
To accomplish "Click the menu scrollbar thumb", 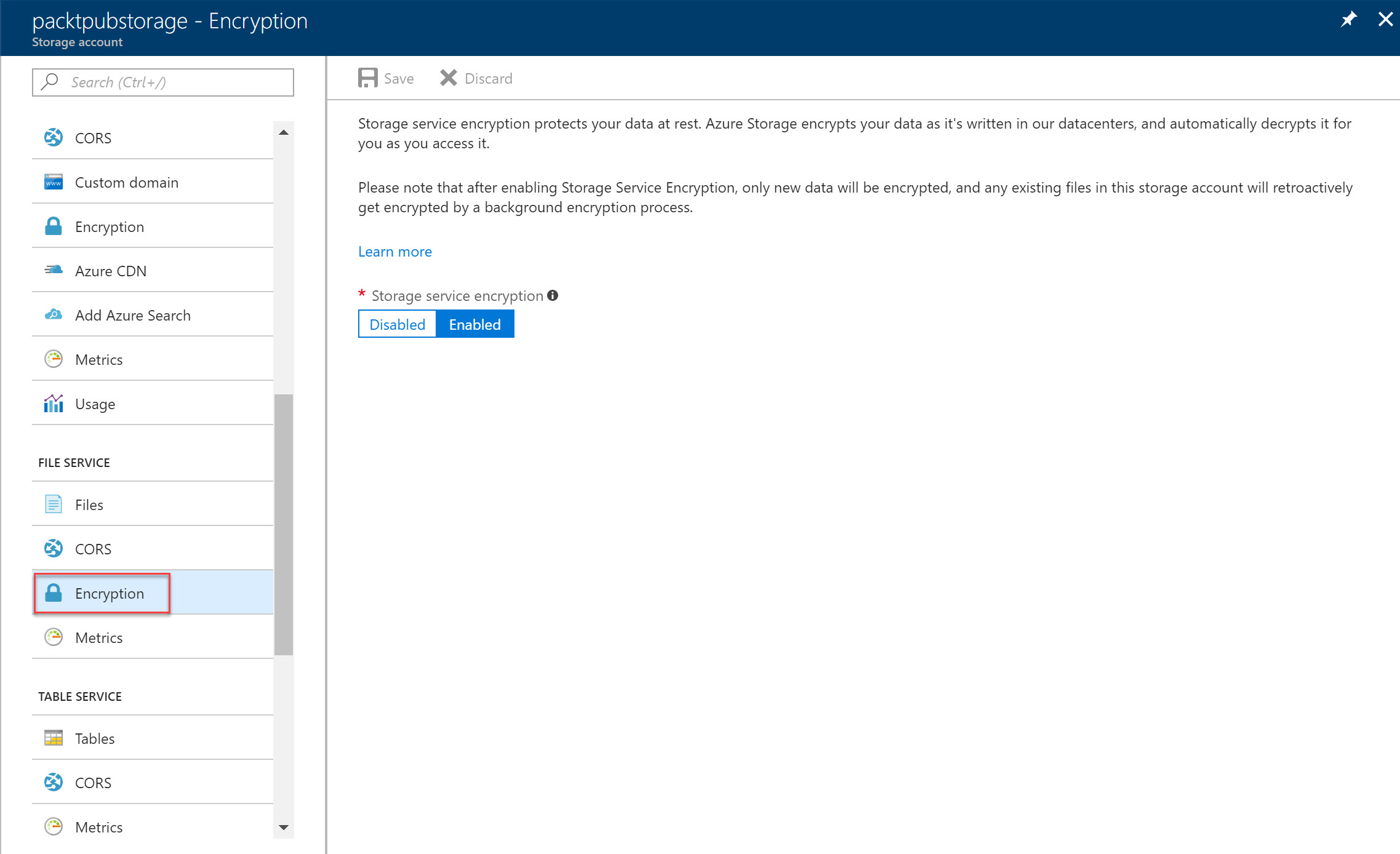I will coord(284,525).
